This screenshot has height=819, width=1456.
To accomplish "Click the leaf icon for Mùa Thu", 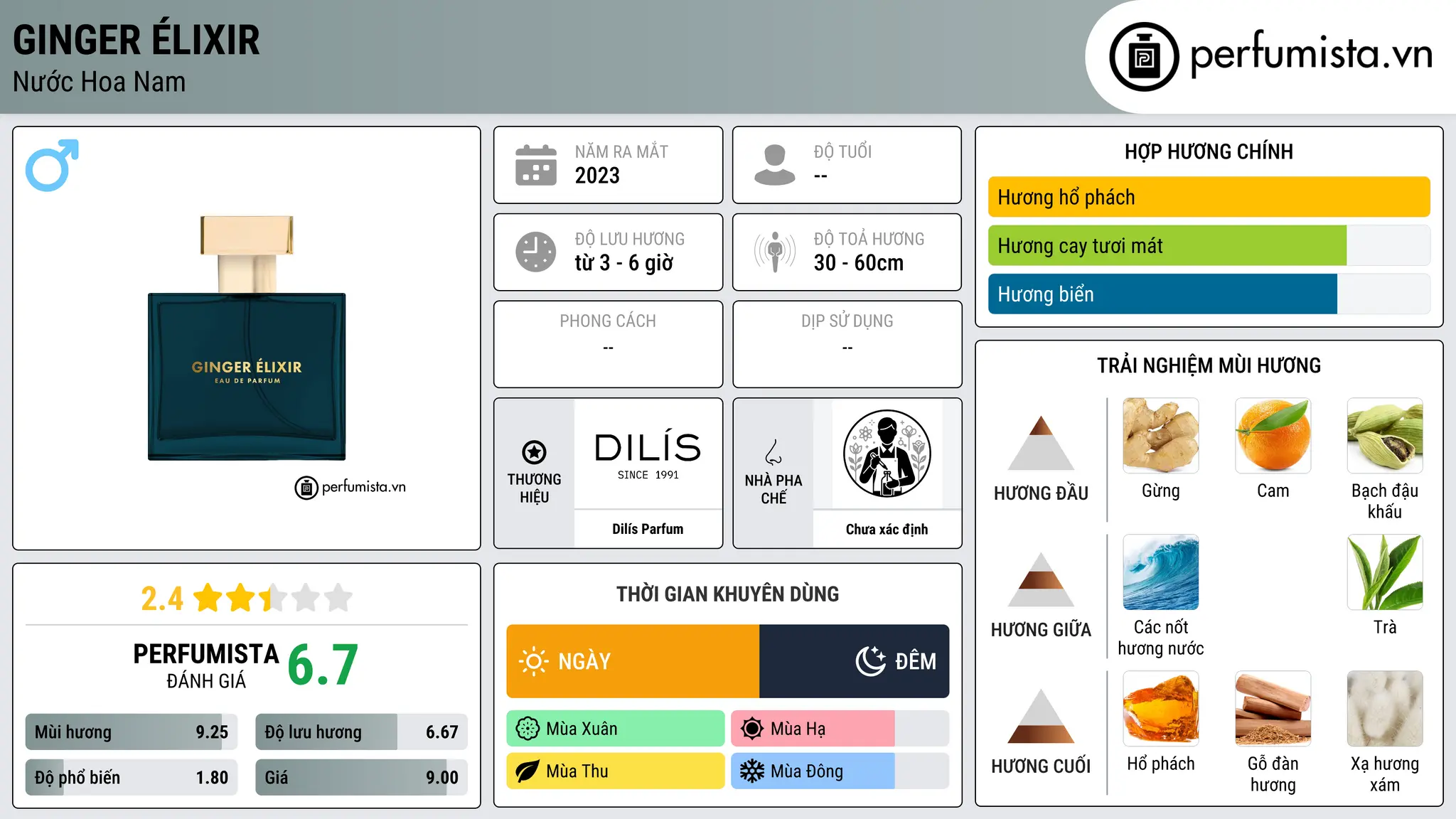I will 528,771.
